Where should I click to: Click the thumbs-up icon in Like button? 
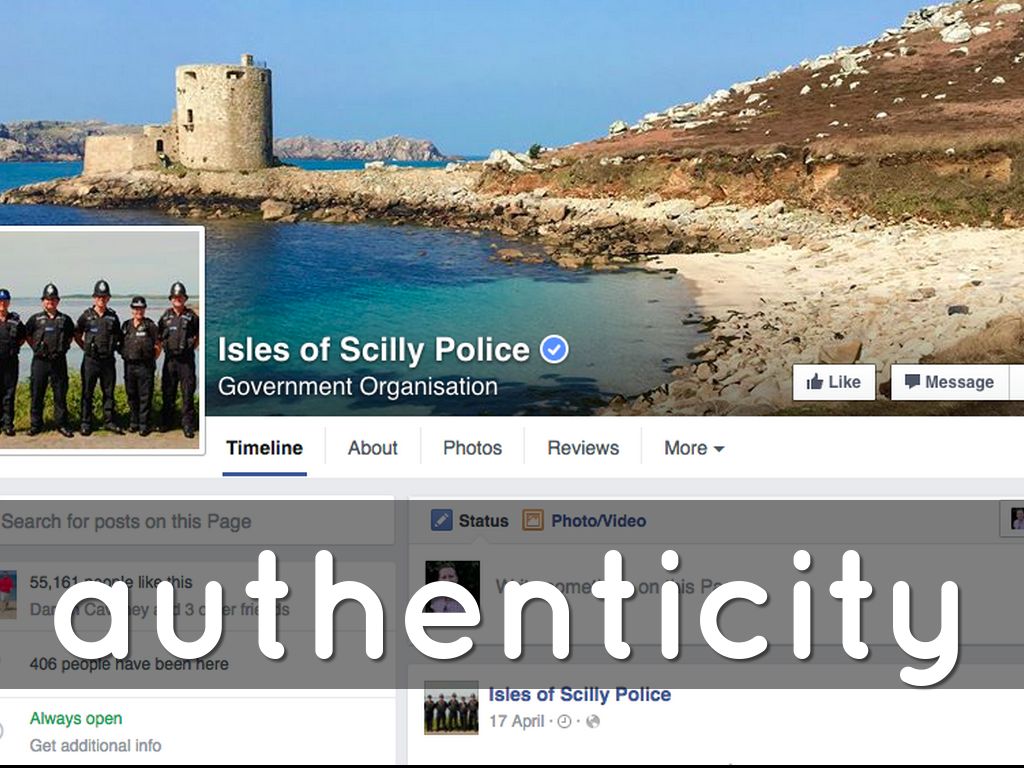pyautogui.click(x=814, y=382)
